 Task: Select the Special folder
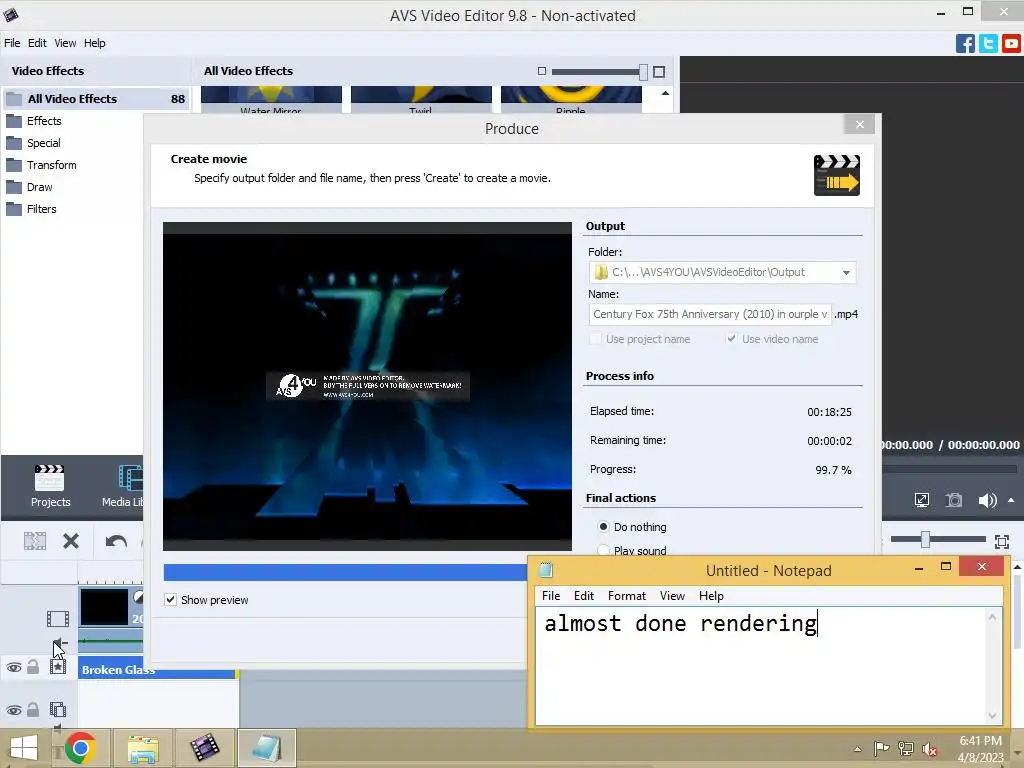pyautogui.click(x=43, y=143)
